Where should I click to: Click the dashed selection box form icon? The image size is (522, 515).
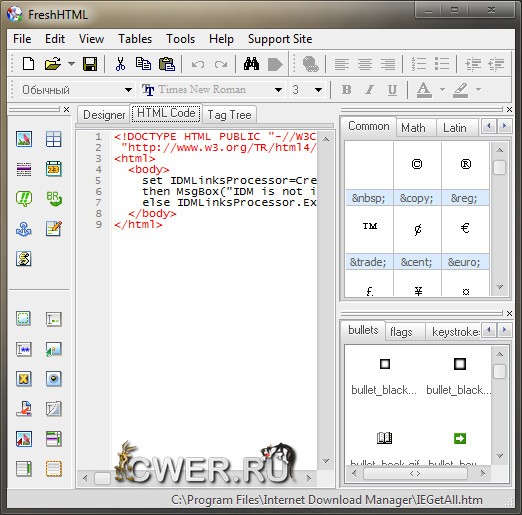point(24,318)
